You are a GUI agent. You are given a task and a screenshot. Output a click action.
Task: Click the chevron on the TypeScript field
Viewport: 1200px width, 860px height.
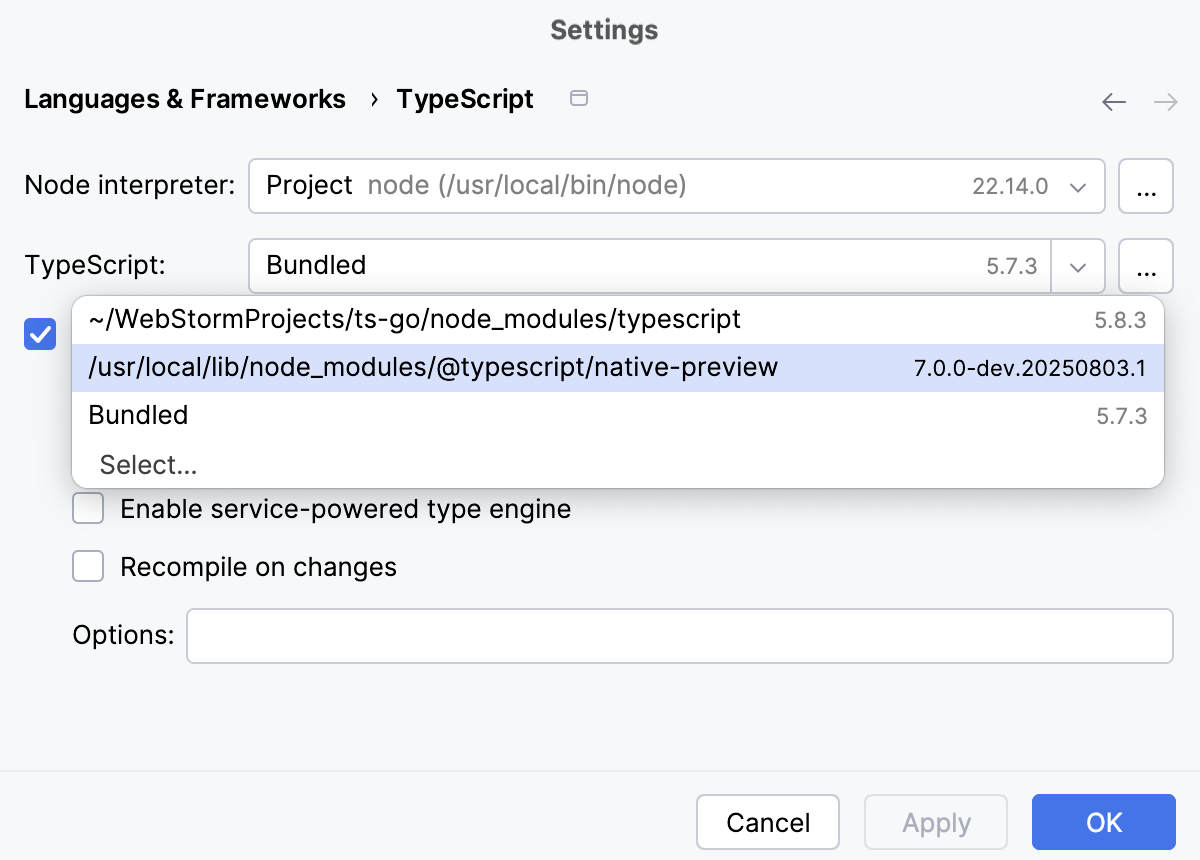(1078, 266)
